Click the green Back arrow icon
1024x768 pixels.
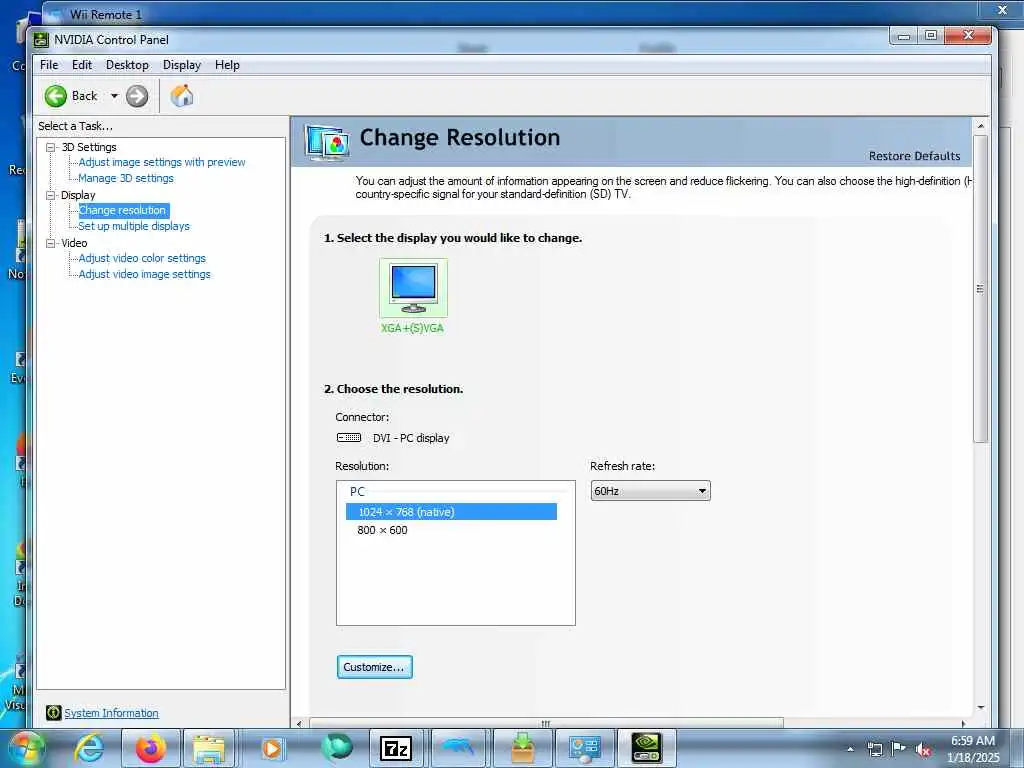[56, 96]
